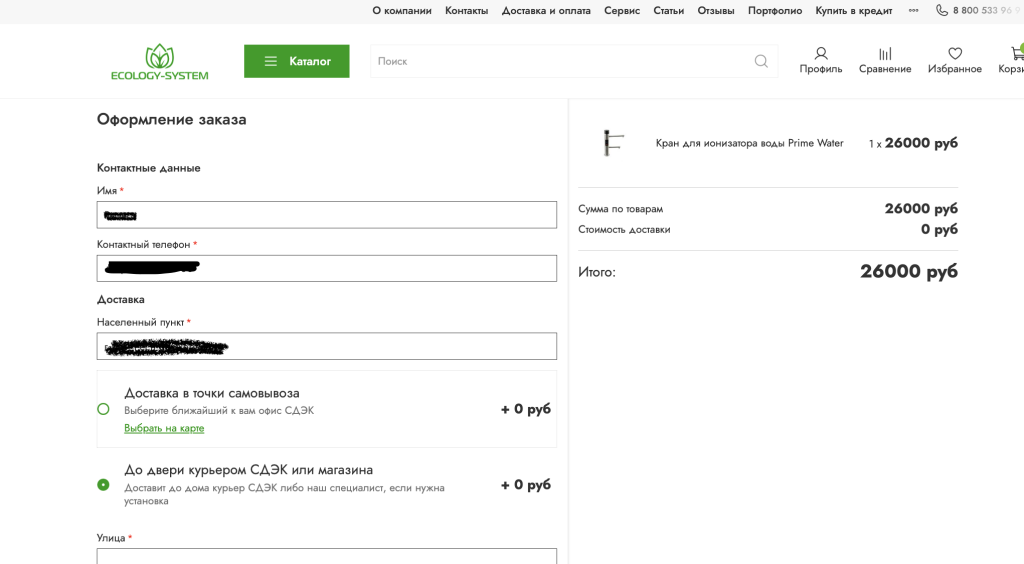This screenshot has width=1024, height=564.
Task: Click the Улица street input field
Action: pos(327,556)
